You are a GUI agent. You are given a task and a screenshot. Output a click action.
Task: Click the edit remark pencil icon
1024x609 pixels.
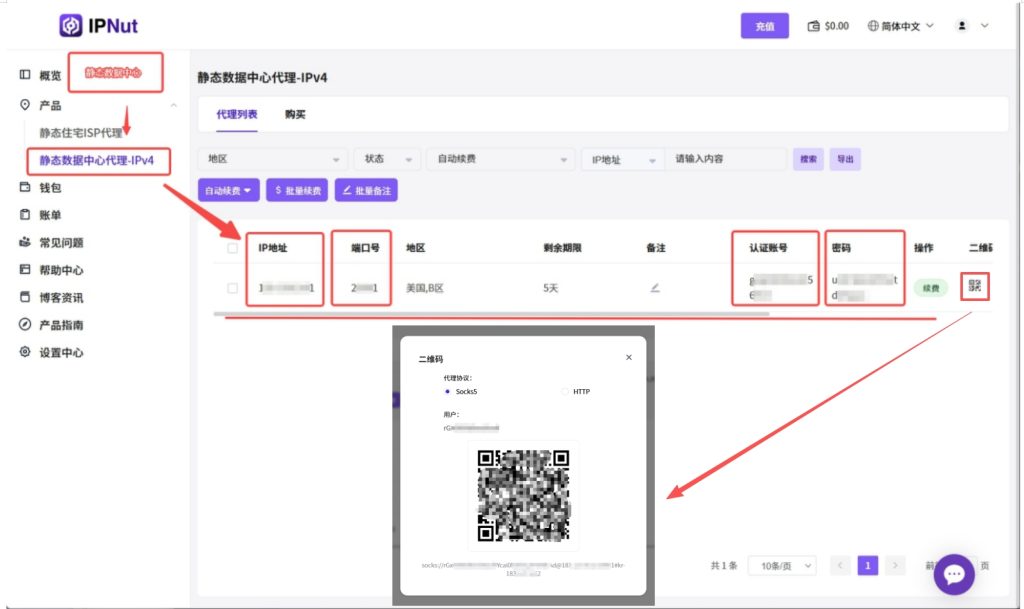(655, 288)
